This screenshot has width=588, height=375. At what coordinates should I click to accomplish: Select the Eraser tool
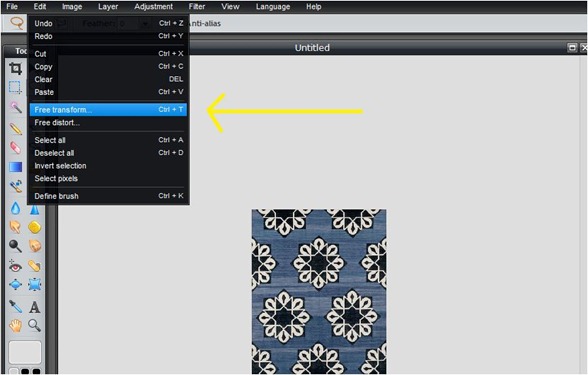(15, 148)
